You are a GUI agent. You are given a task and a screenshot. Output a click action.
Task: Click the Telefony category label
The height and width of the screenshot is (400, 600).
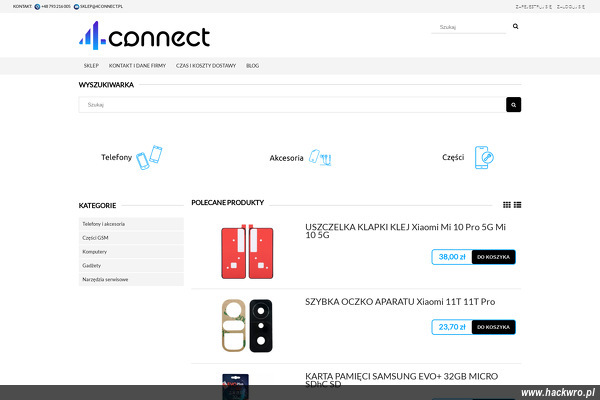click(x=116, y=157)
